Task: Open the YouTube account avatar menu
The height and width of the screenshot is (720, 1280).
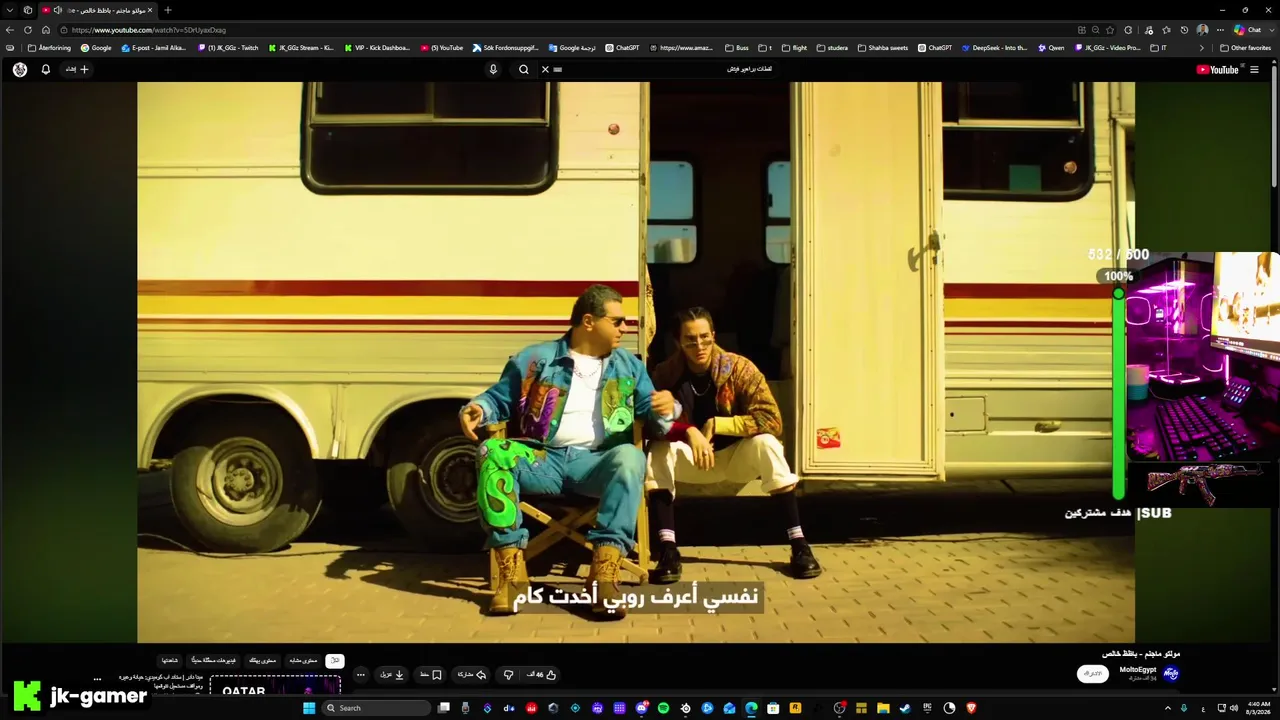Action: coord(20,70)
